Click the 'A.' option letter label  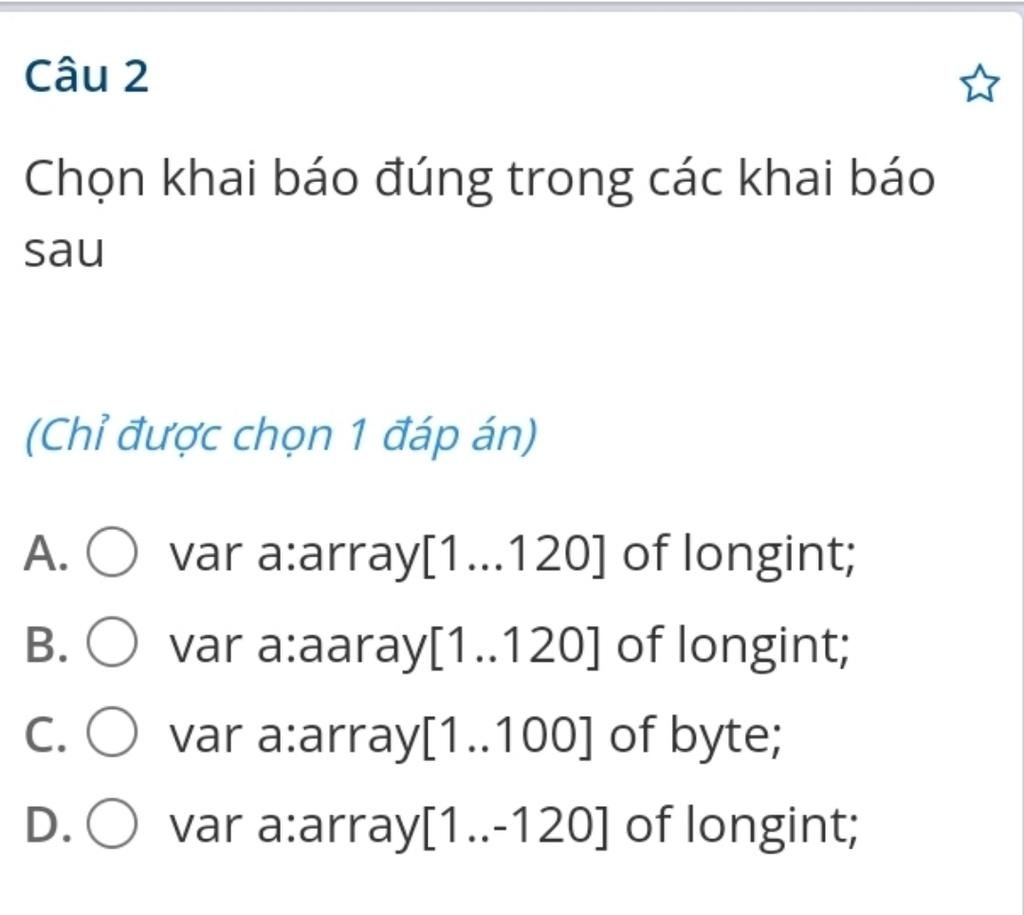point(46,554)
